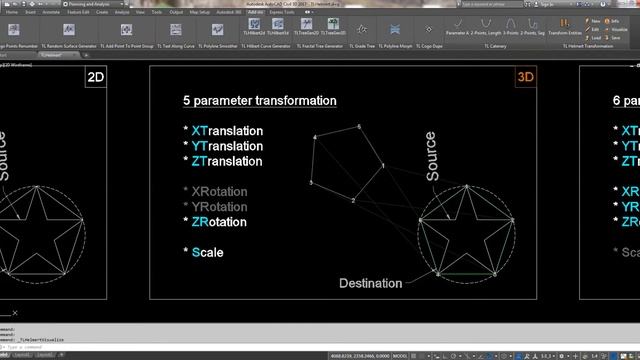The height and width of the screenshot is (360, 640).
Task: Open the annotation scale dropdown arrow
Action: [x=554, y=356]
